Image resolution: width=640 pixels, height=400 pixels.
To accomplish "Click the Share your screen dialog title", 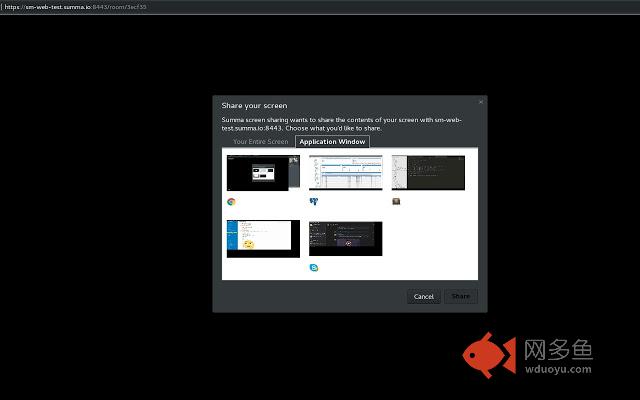I will [x=254, y=105].
